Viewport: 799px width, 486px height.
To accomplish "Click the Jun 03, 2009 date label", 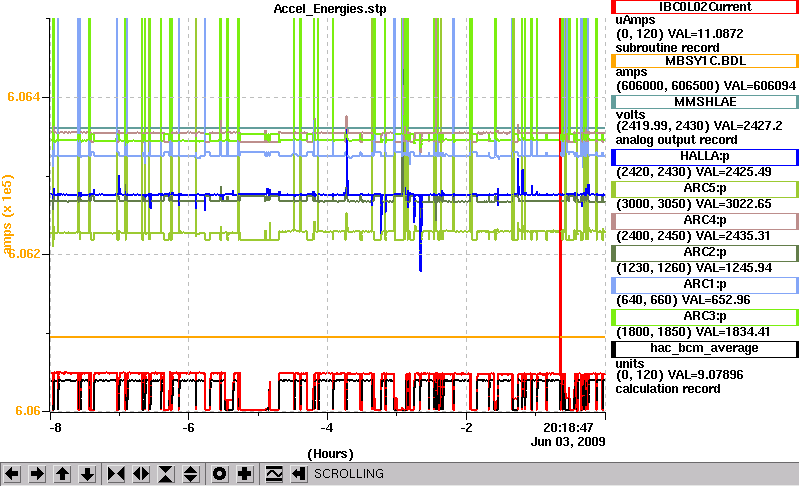I will (568, 442).
